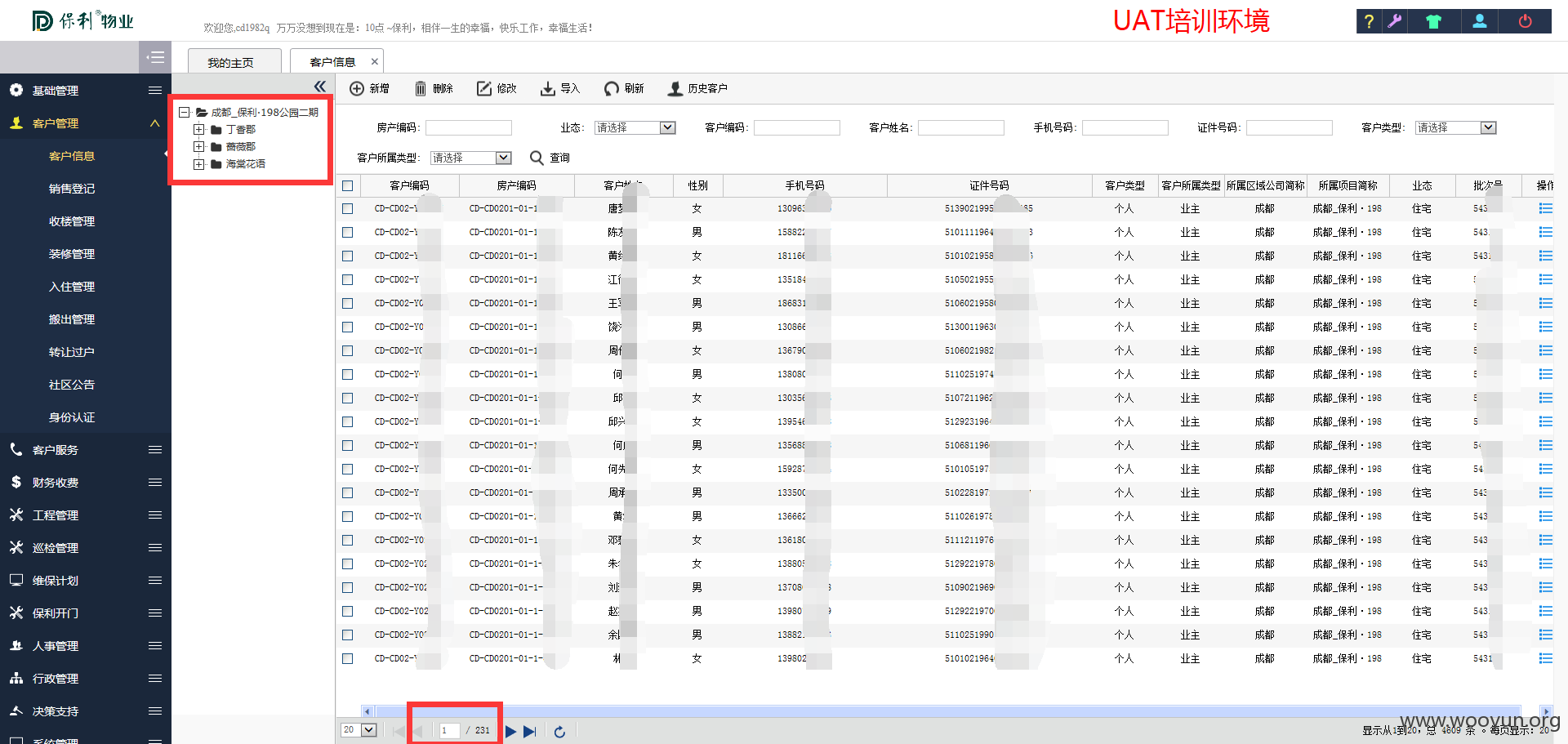Go to next page arrow
Screen dimensions: 1568x744
pos(510,731)
